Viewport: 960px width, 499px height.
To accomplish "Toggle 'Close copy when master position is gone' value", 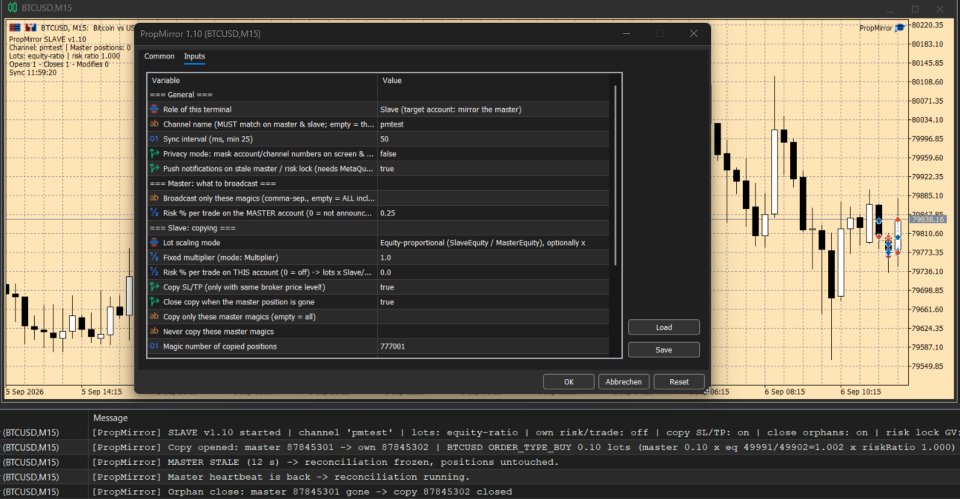I will 493,302.
